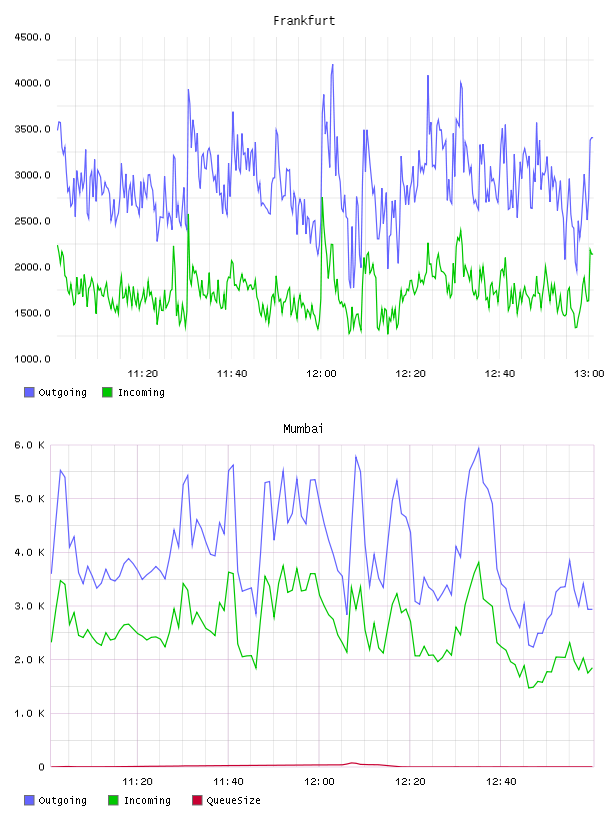608x816 pixels.
Task: Click the 11:40 time label in Mumbai chart
Action: tap(229, 781)
